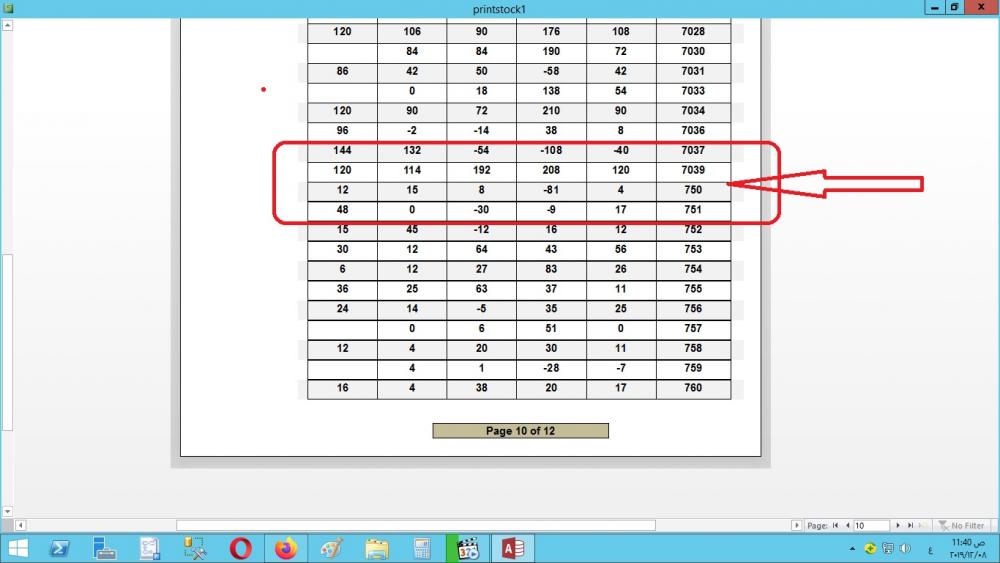Viewport: 1000px width, 563px height.
Task: Switch to Firefox in the taskbar
Action: pos(286,548)
